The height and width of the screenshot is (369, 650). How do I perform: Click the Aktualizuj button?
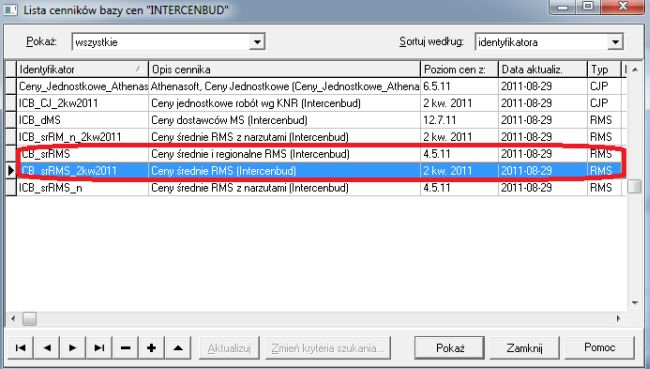229,347
